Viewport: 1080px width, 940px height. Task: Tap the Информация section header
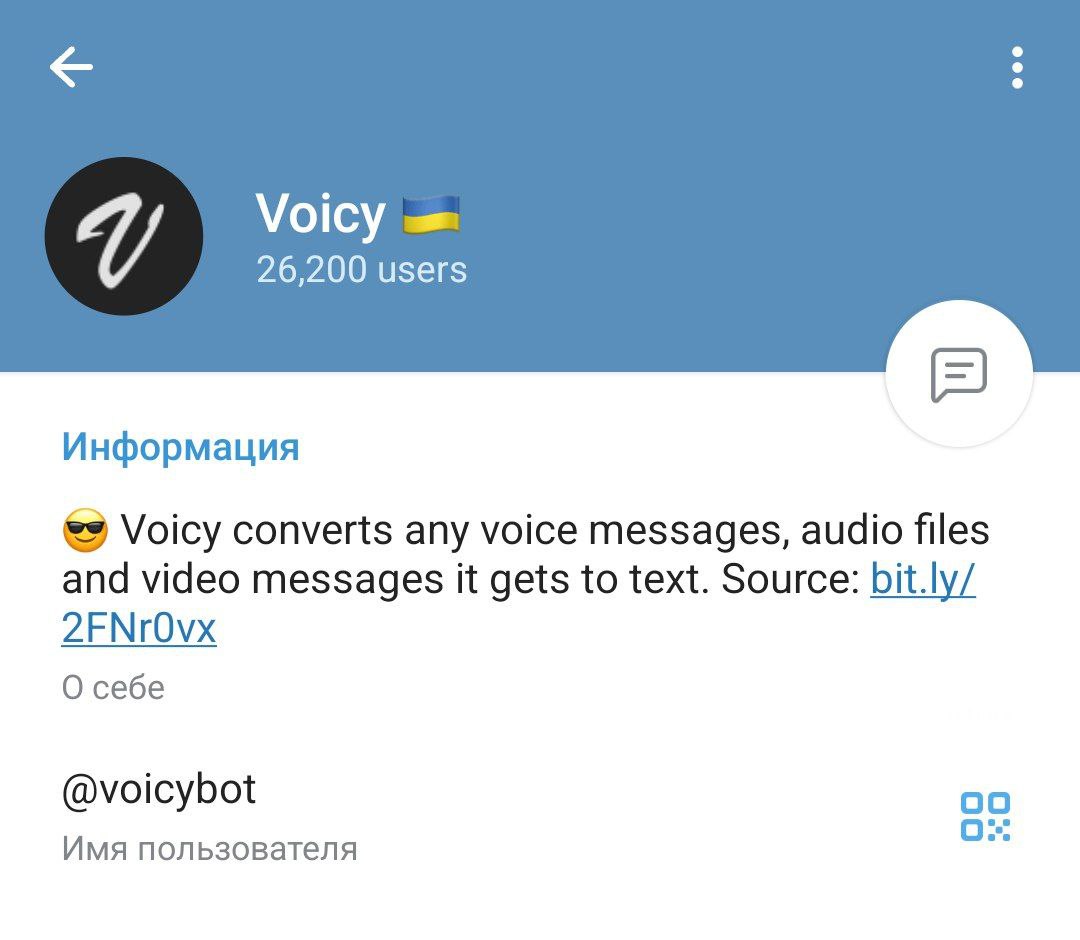tap(180, 447)
